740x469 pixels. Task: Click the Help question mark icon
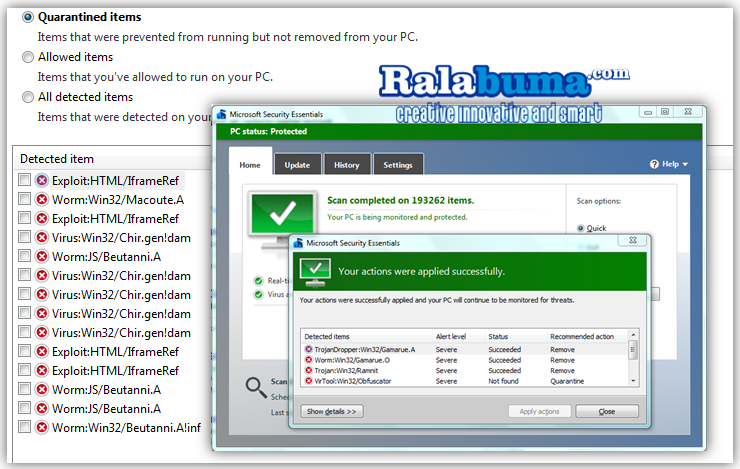(654, 164)
